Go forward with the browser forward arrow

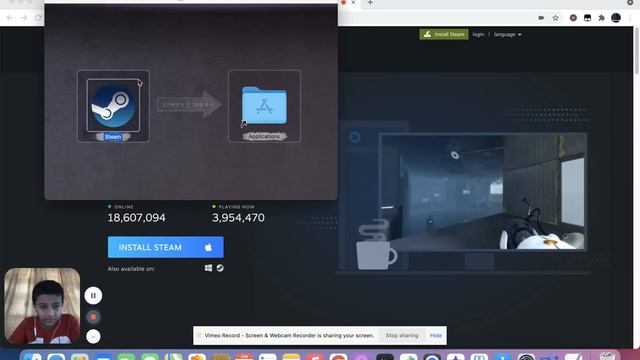(x=24, y=18)
